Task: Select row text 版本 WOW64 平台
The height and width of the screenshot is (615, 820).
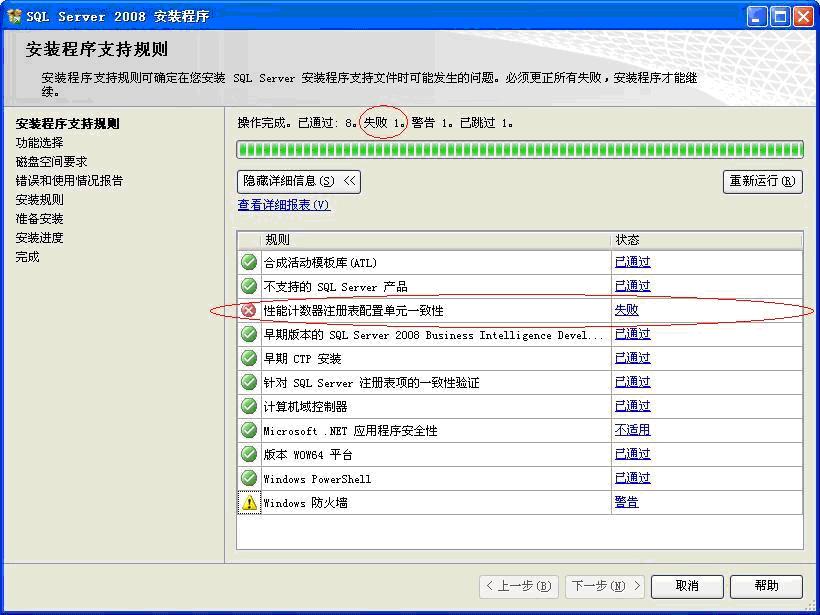Action: click(308, 455)
